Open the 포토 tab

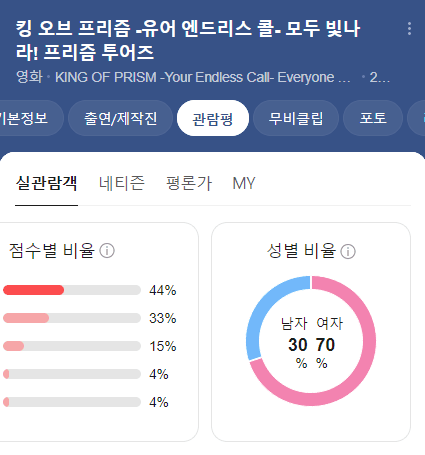coord(373,118)
